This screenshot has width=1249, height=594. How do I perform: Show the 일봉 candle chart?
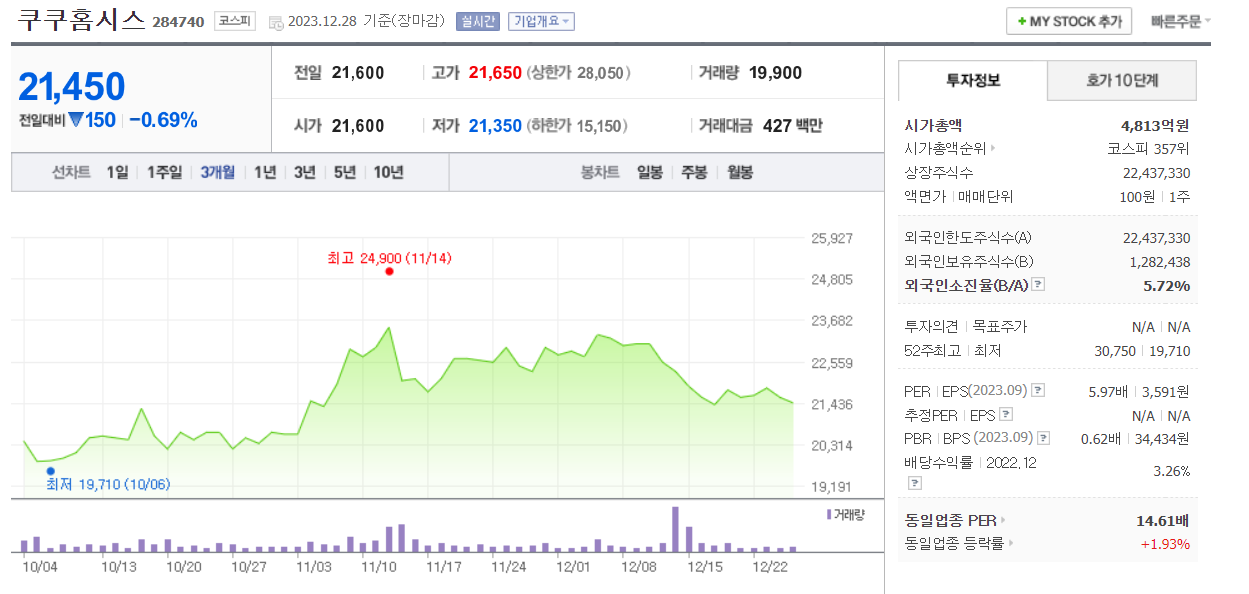650,172
